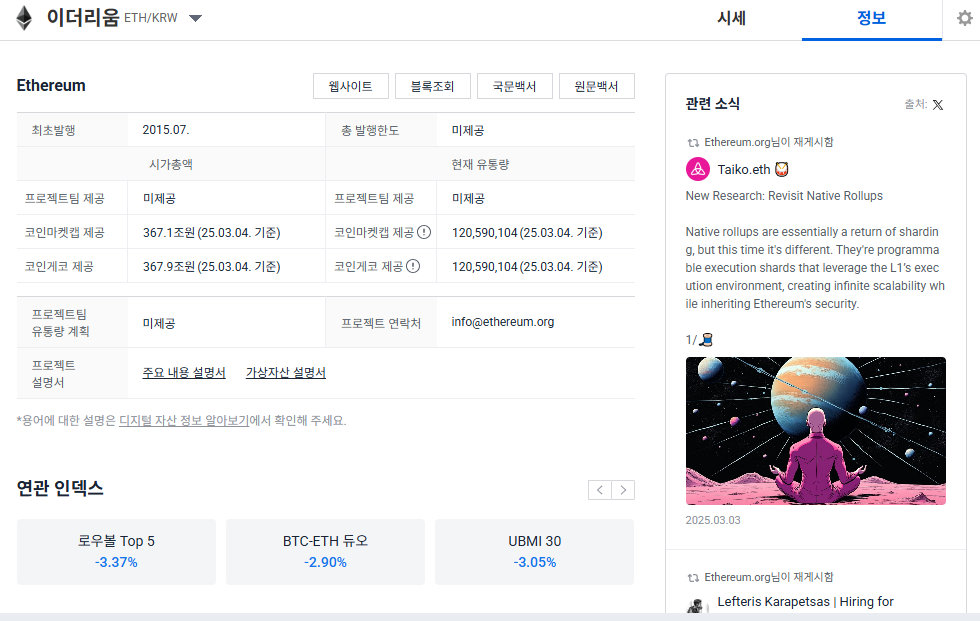
Task: Click the thread spool emoji after 1/
Action: [707, 339]
